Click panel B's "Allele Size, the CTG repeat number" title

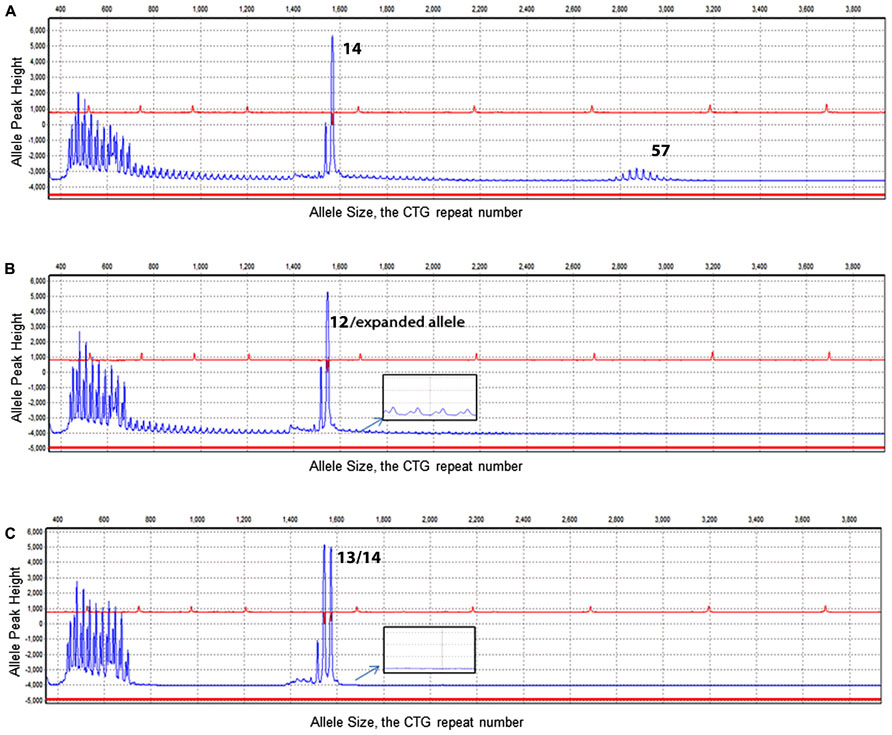tap(416, 466)
